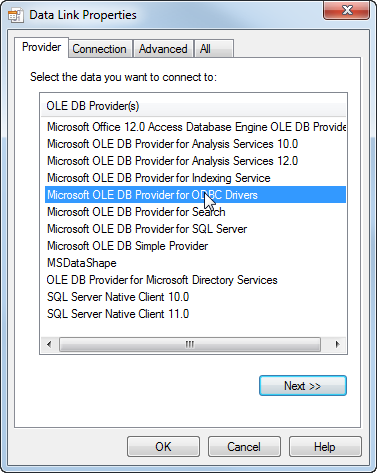Open the Advanced tab
This screenshot has height=473, width=377.
click(163, 49)
